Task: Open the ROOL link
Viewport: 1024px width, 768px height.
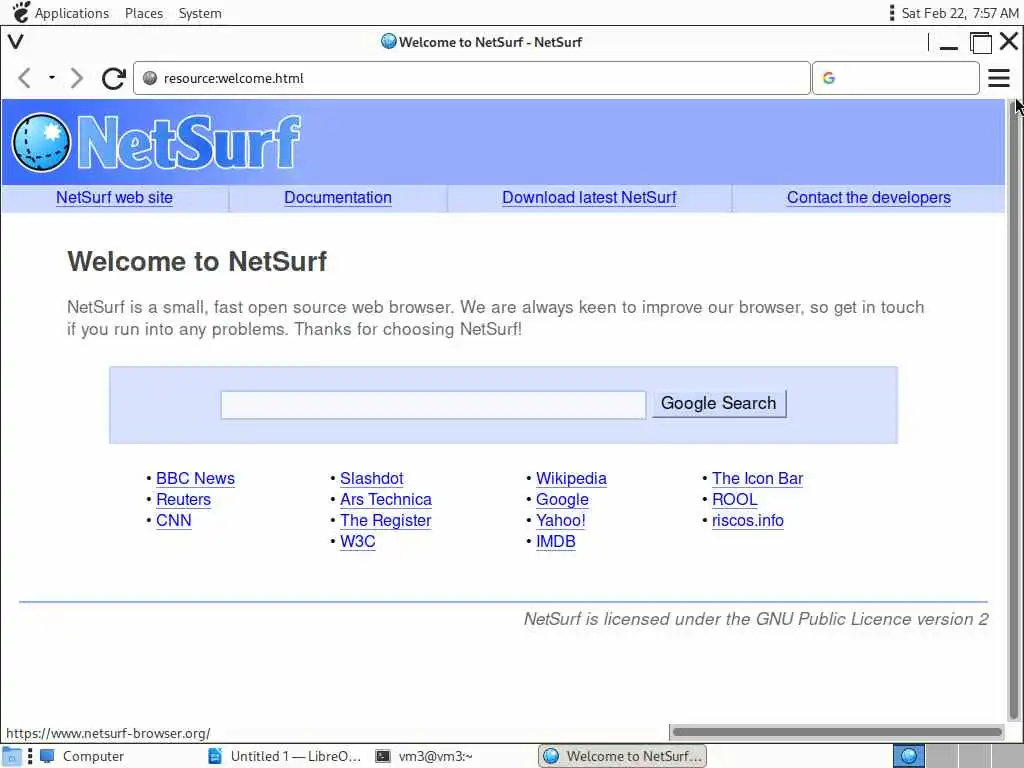Action: tap(735, 499)
